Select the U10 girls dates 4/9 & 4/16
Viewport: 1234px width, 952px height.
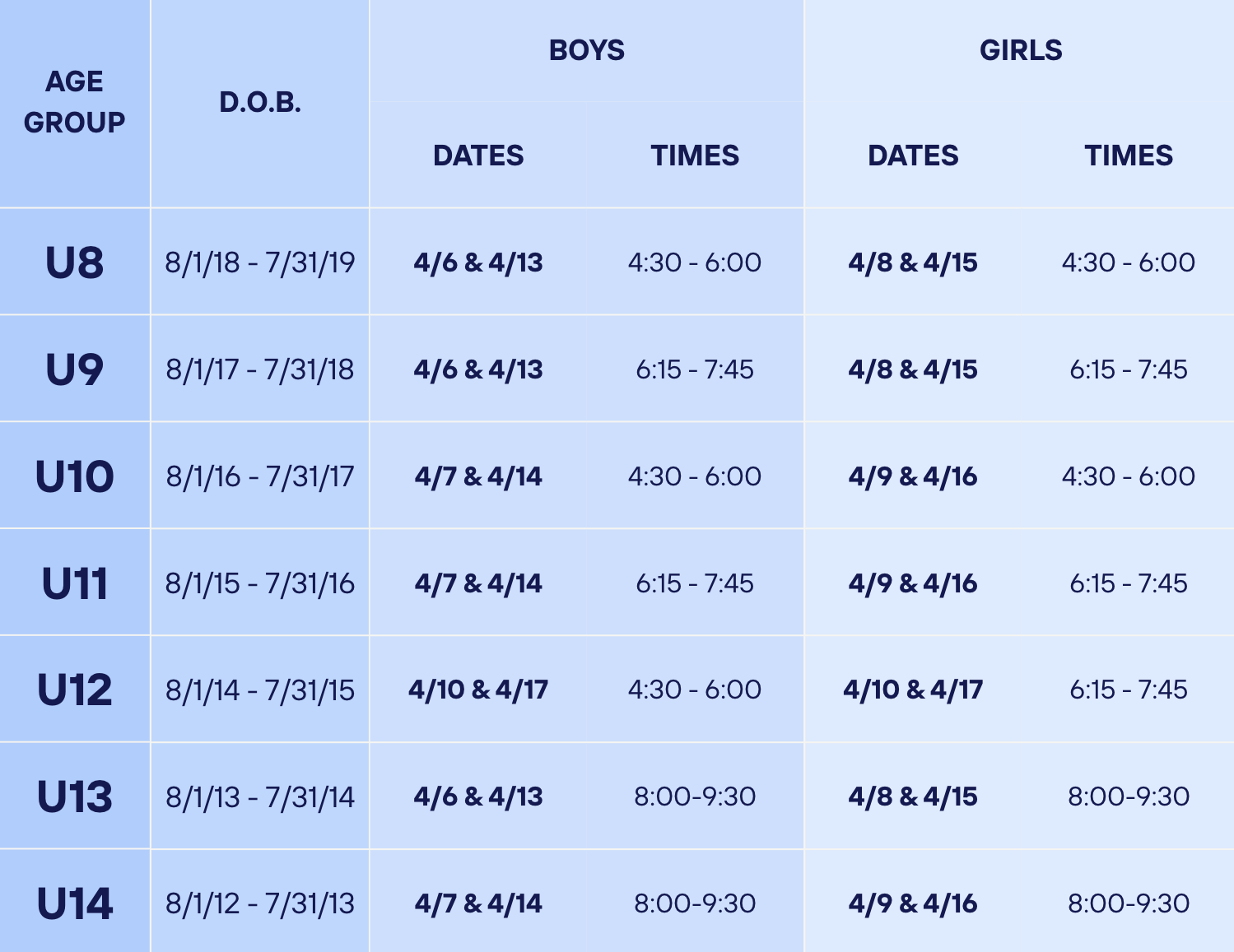(x=913, y=476)
